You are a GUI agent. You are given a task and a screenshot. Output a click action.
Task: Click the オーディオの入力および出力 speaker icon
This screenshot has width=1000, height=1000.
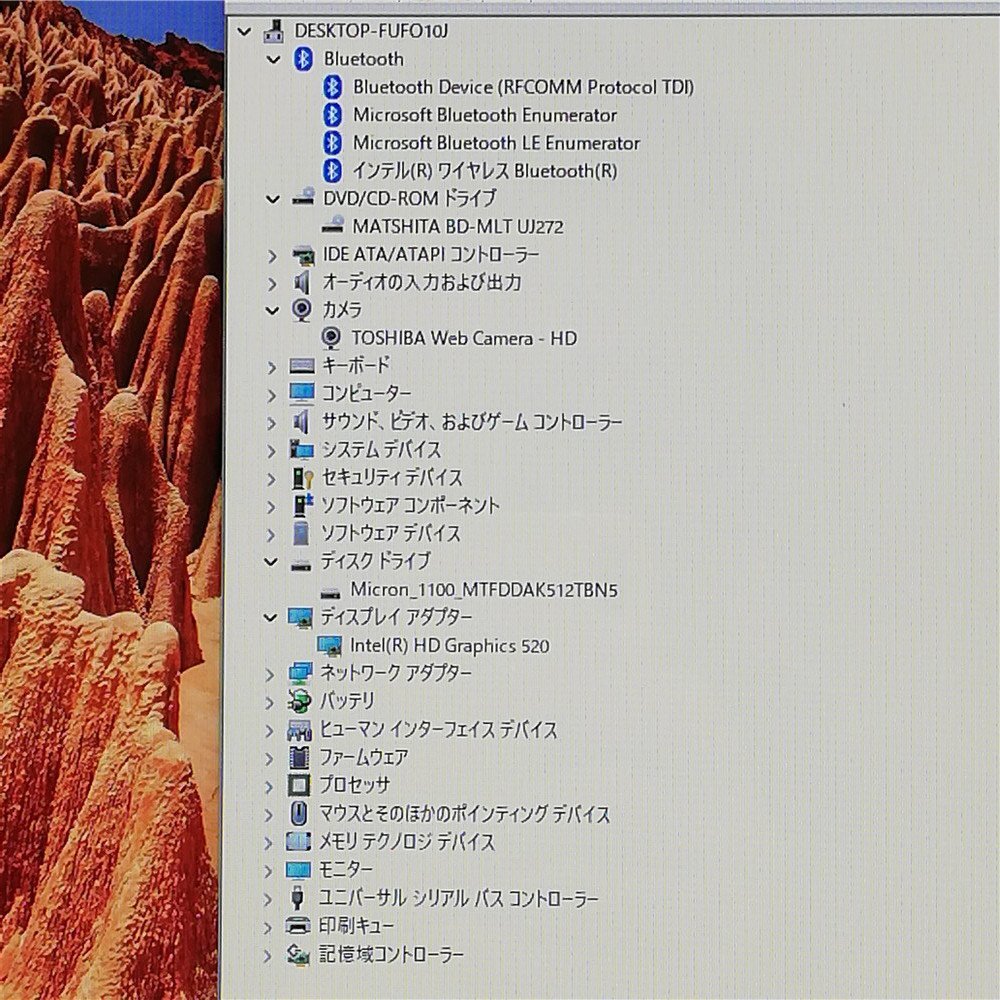coord(302,283)
